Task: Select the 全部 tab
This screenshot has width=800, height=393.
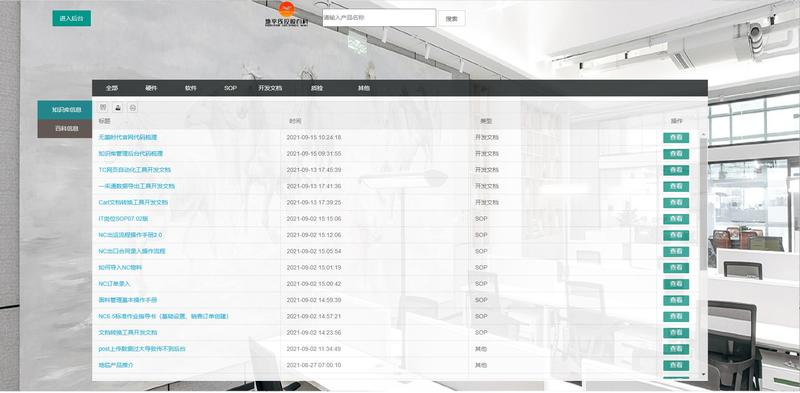Action: (112, 88)
